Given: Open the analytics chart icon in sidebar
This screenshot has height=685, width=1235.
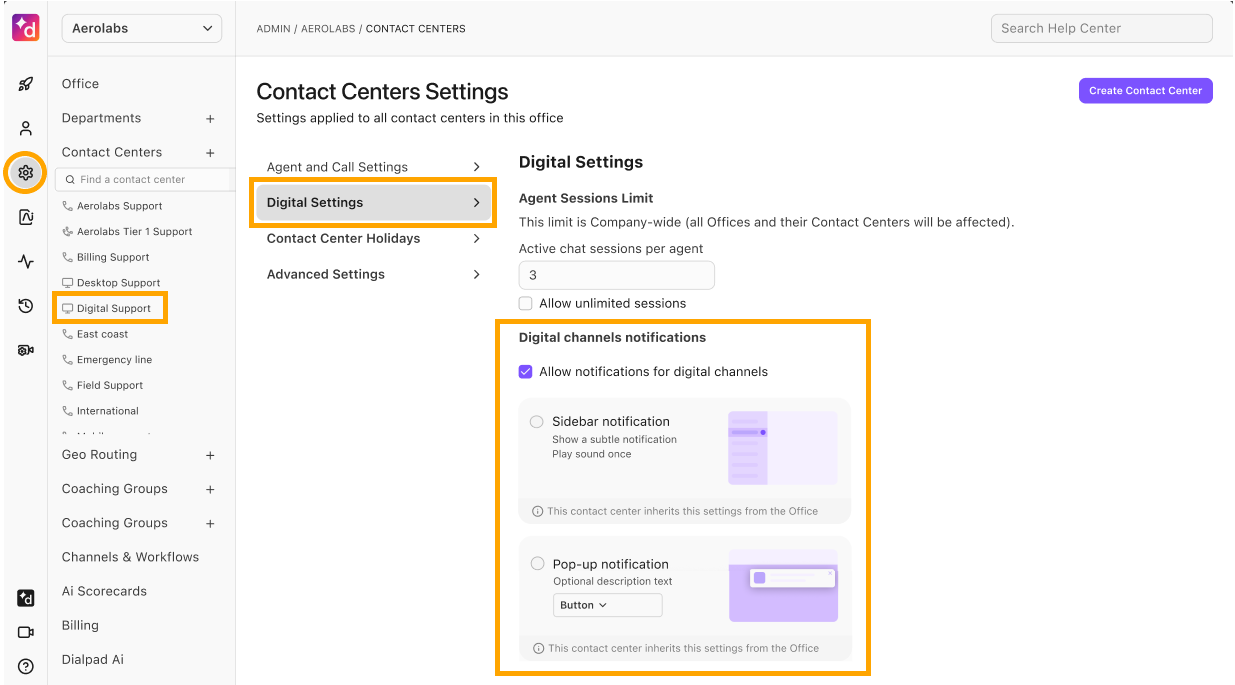Looking at the screenshot, I should point(26,217).
